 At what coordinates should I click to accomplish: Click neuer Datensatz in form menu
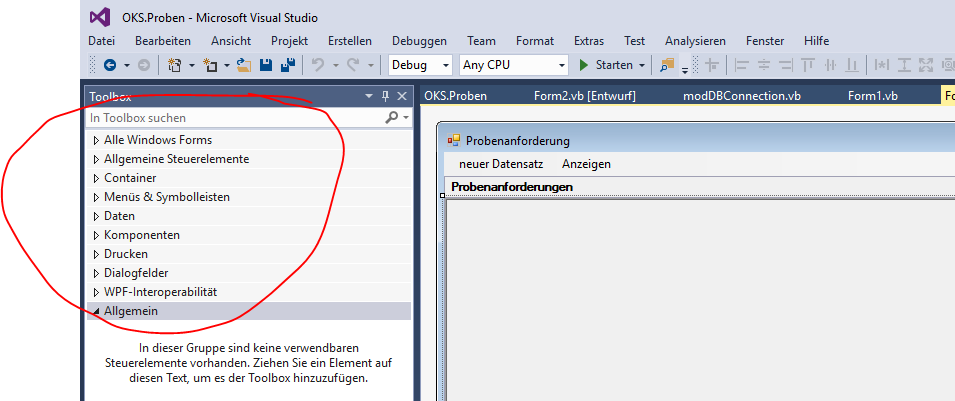pyautogui.click(x=501, y=164)
